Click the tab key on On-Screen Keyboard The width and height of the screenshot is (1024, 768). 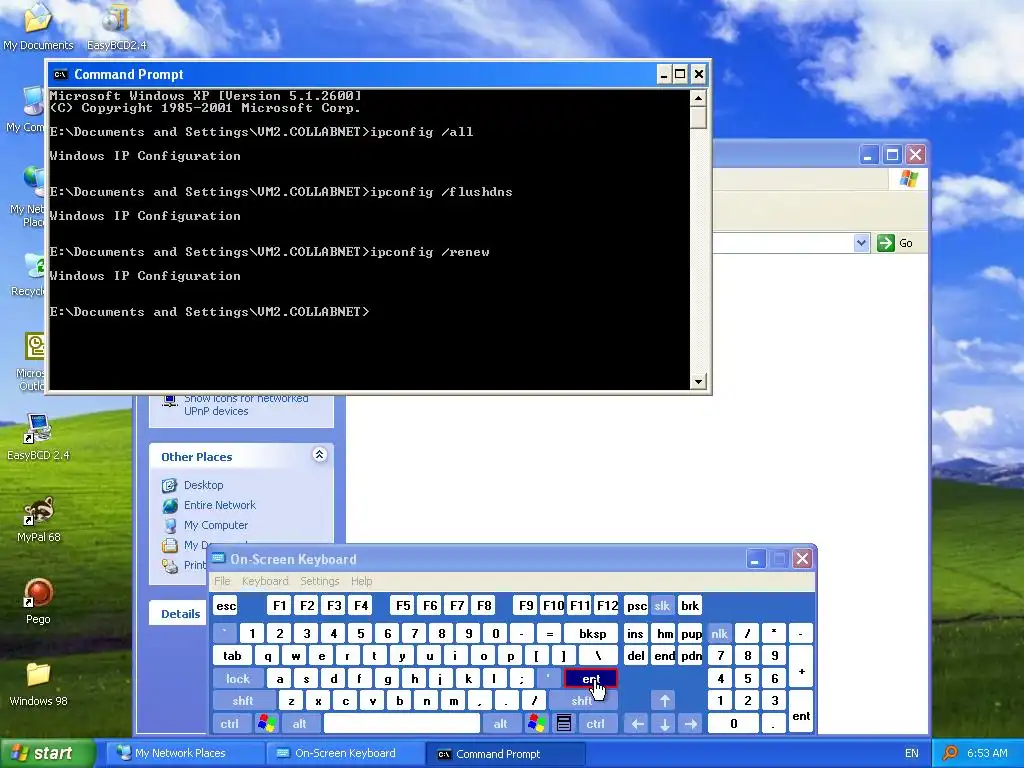pyautogui.click(x=232, y=656)
